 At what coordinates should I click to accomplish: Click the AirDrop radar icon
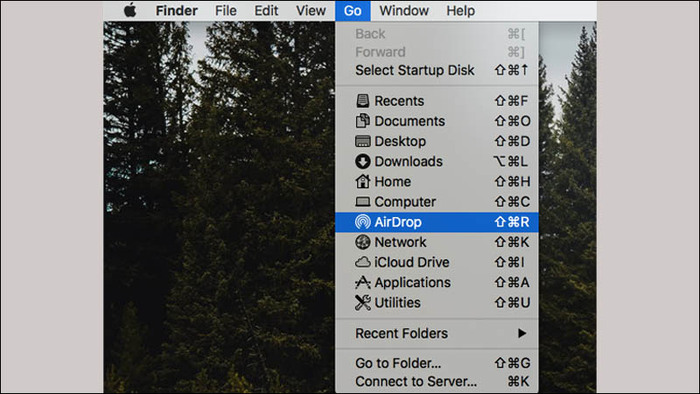362,222
